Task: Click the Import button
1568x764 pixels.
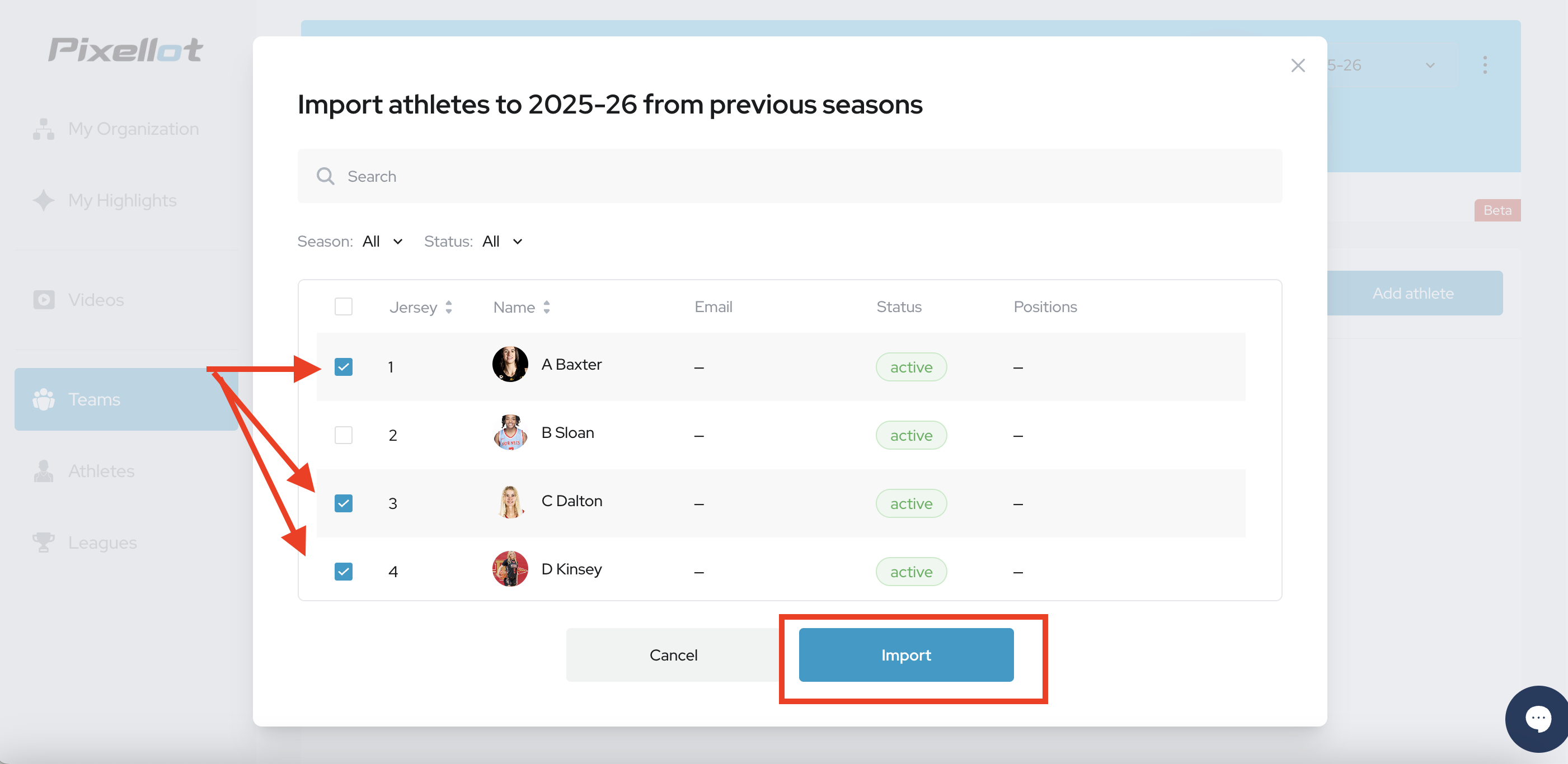Action: 906,655
